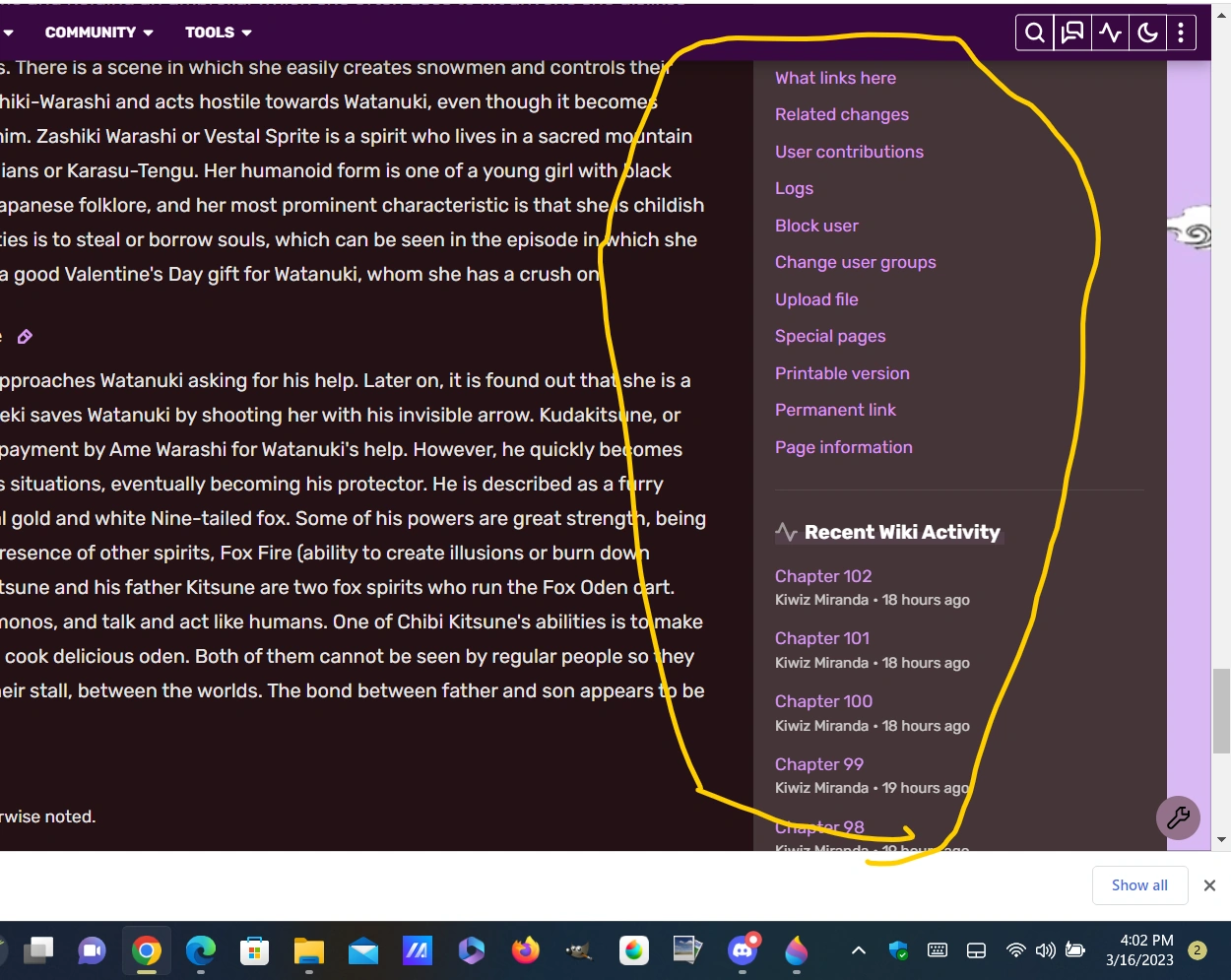This screenshot has height=980, width=1231.
Task: Open the Special pages link
Action: (x=830, y=336)
